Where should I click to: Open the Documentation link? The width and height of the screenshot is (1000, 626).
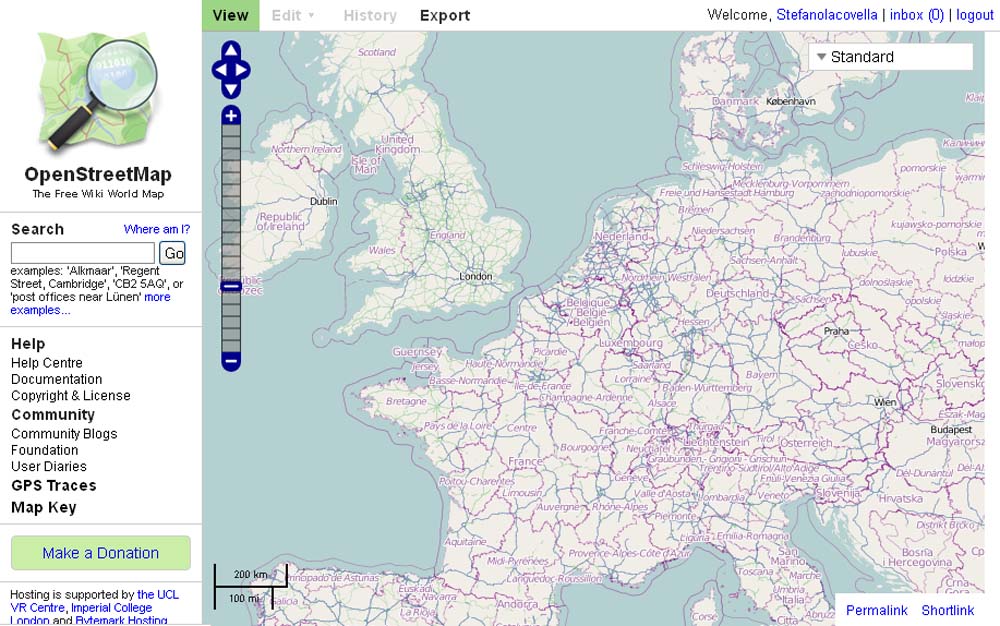(56, 379)
